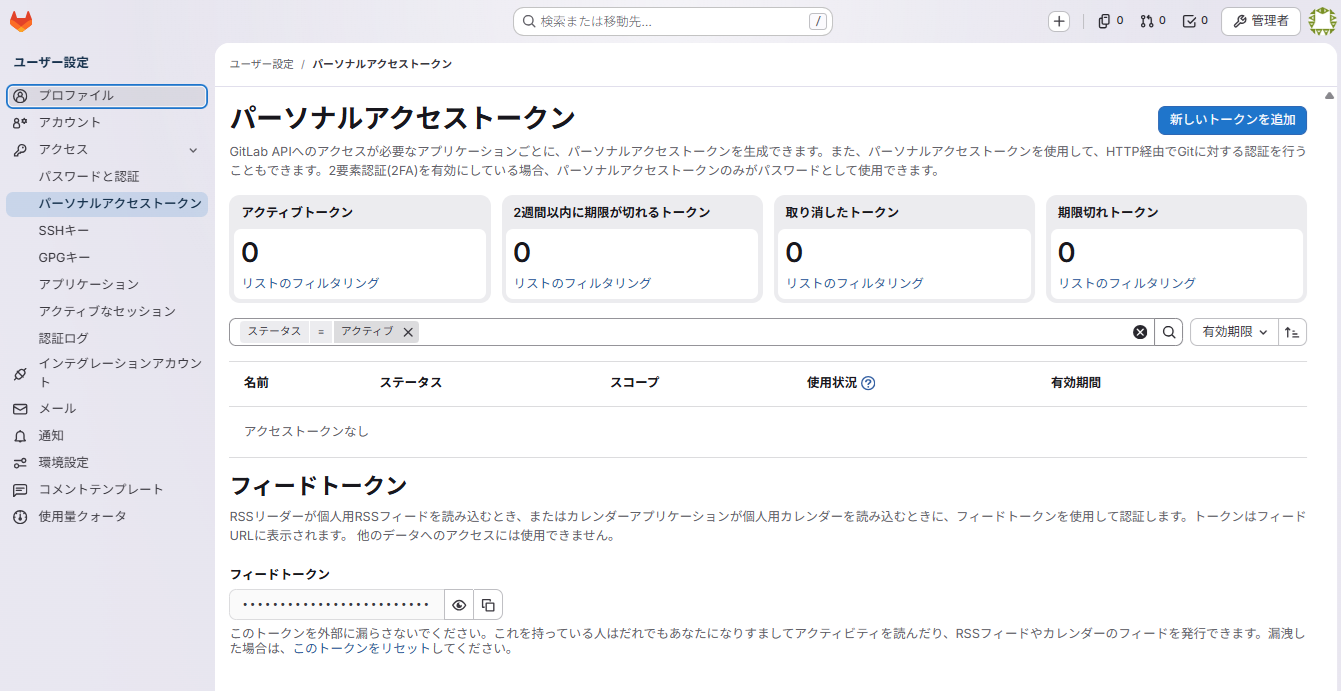Collapse the アクセス section in sidebar
The width and height of the screenshot is (1341, 691).
(194, 149)
